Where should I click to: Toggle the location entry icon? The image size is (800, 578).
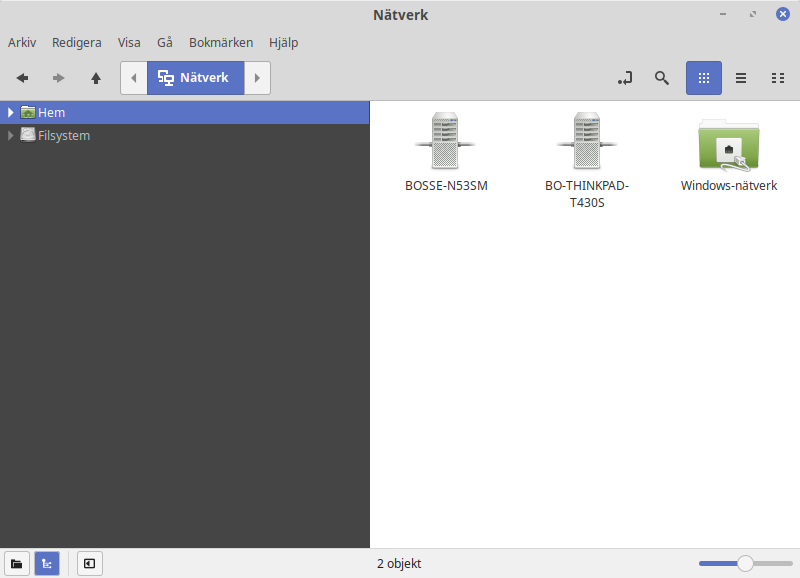tap(625, 78)
